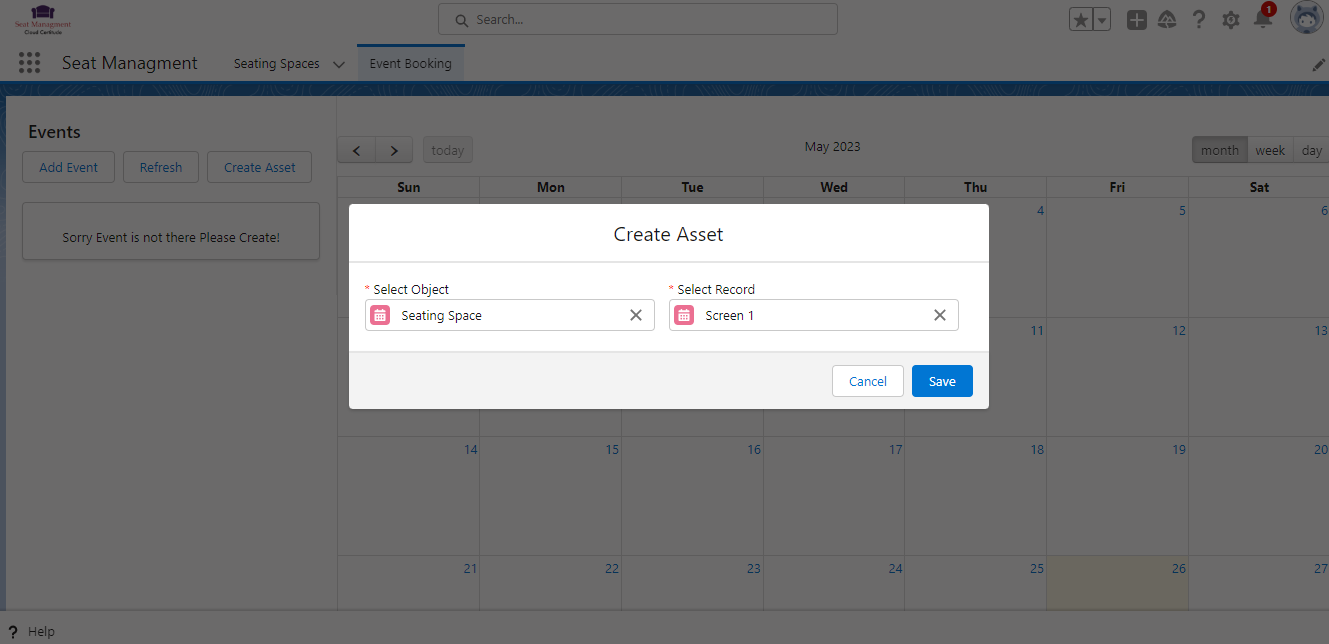The width and height of the screenshot is (1329, 644).
Task: Open the notifications bell
Action: (x=1262, y=20)
